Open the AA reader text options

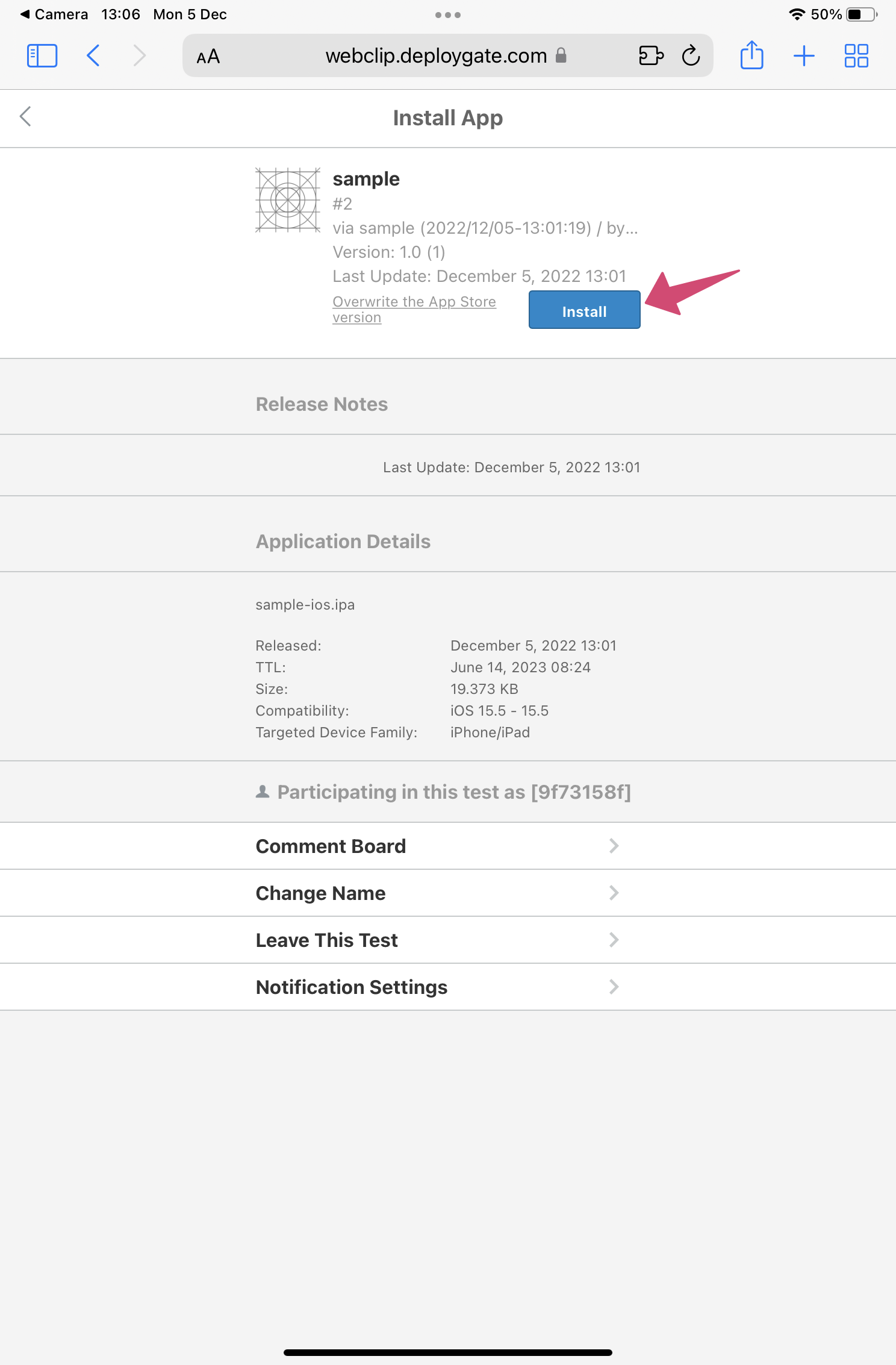[x=208, y=57]
